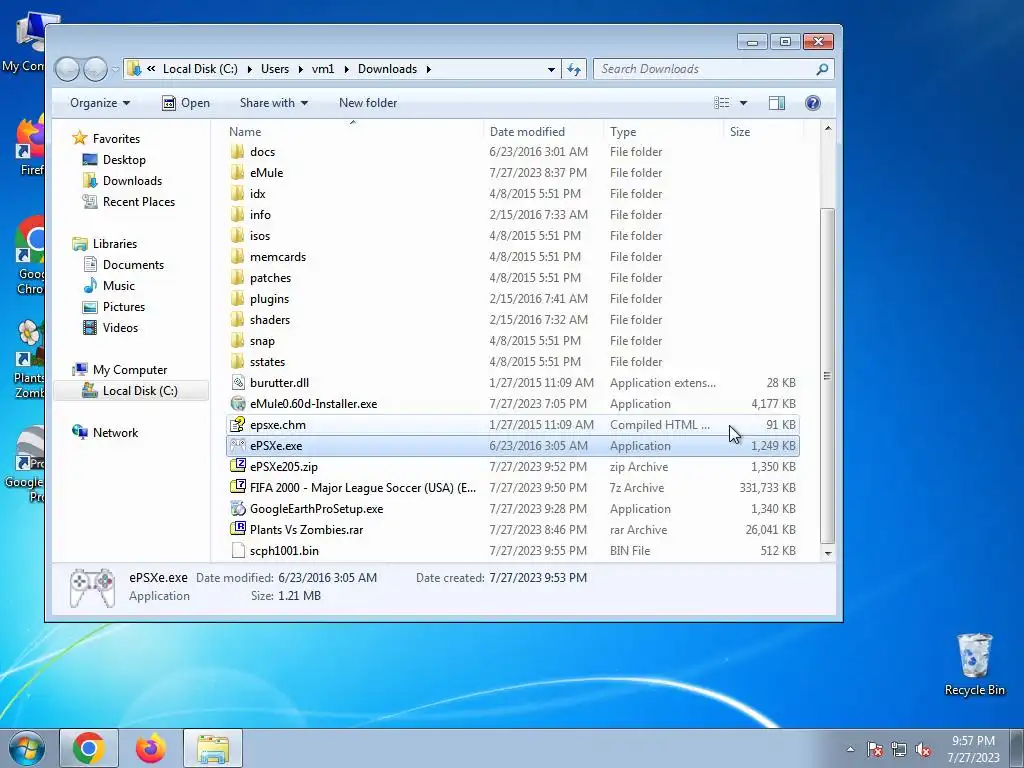This screenshot has width=1024, height=768.
Task: Sort by the Size column header
Action: [763, 132]
